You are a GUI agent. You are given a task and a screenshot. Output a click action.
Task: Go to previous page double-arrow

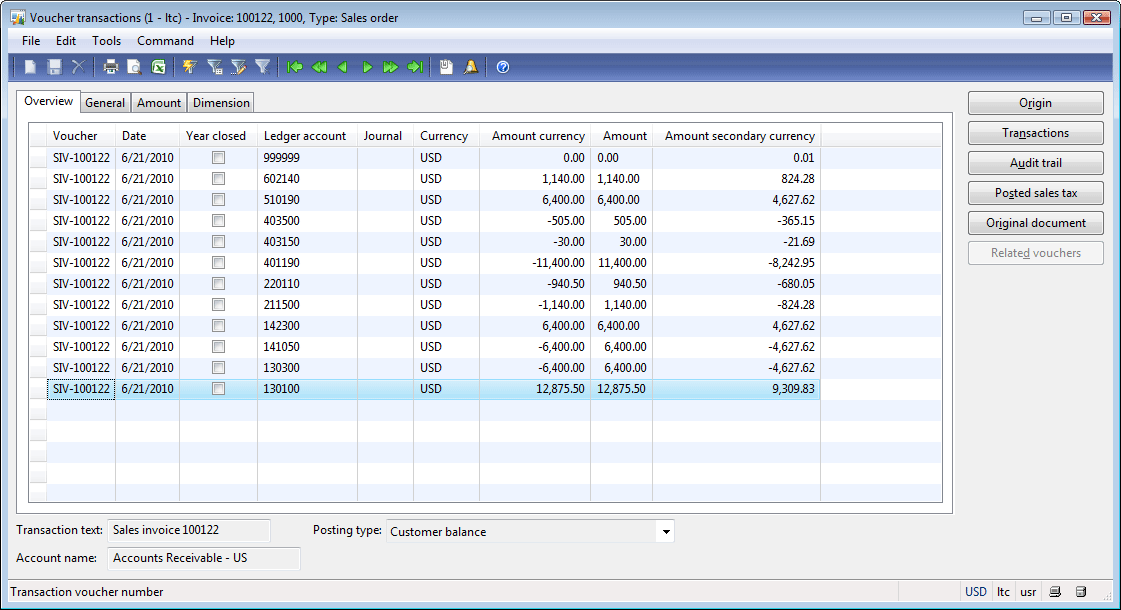point(319,67)
